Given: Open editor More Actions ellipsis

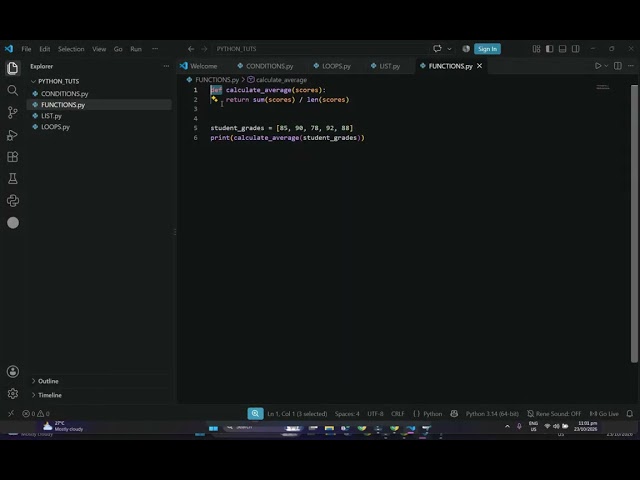Looking at the screenshot, I should [631, 66].
